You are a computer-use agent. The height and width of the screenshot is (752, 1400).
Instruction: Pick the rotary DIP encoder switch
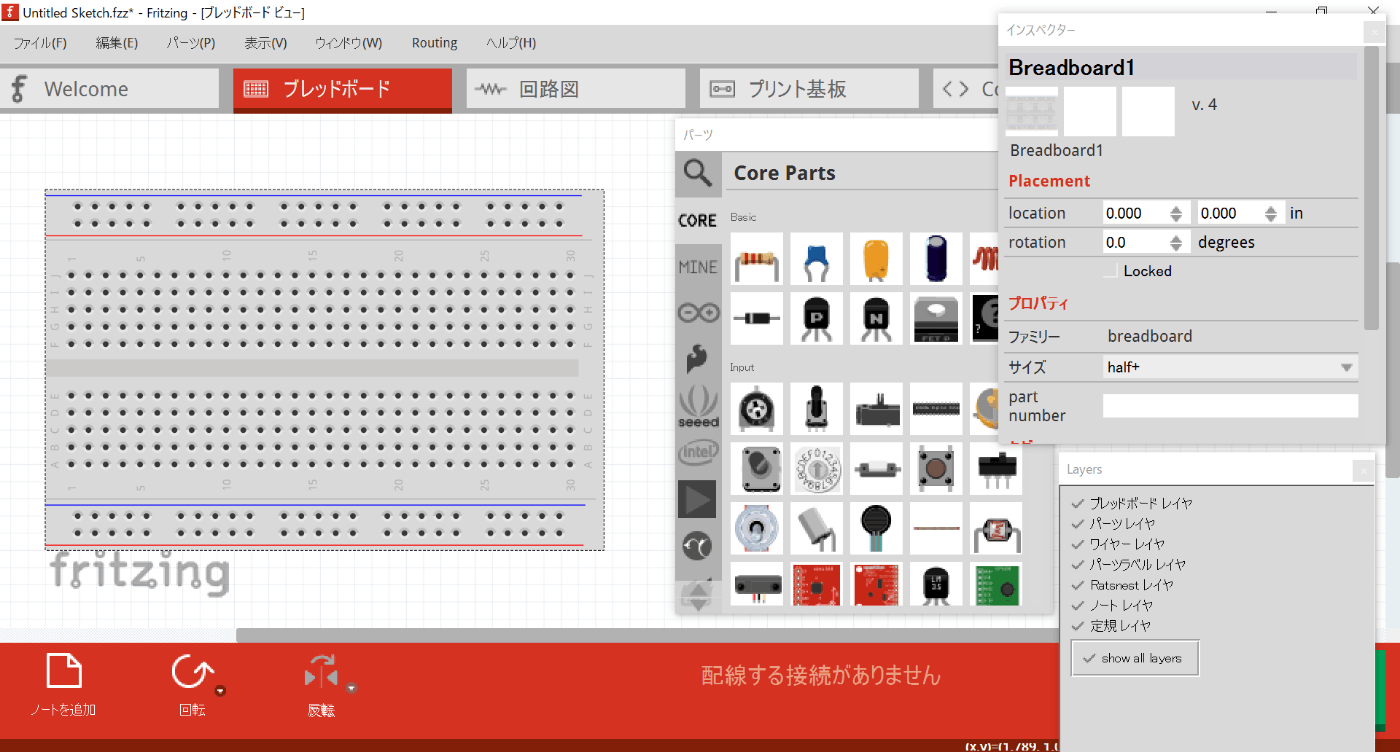point(817,468)
